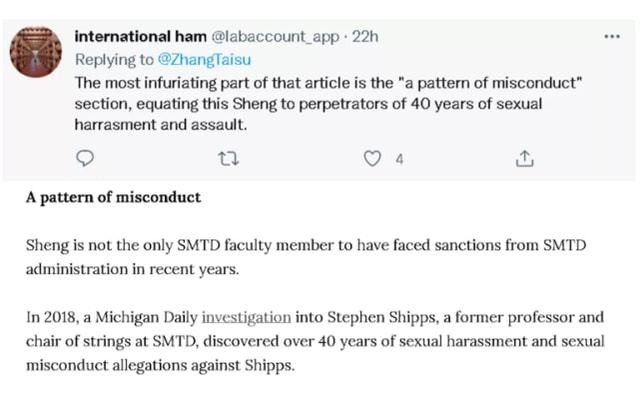Click the 'A pattern of misconduct' heading
This screenshot has height=398, width=640.
tap(113, 198)
